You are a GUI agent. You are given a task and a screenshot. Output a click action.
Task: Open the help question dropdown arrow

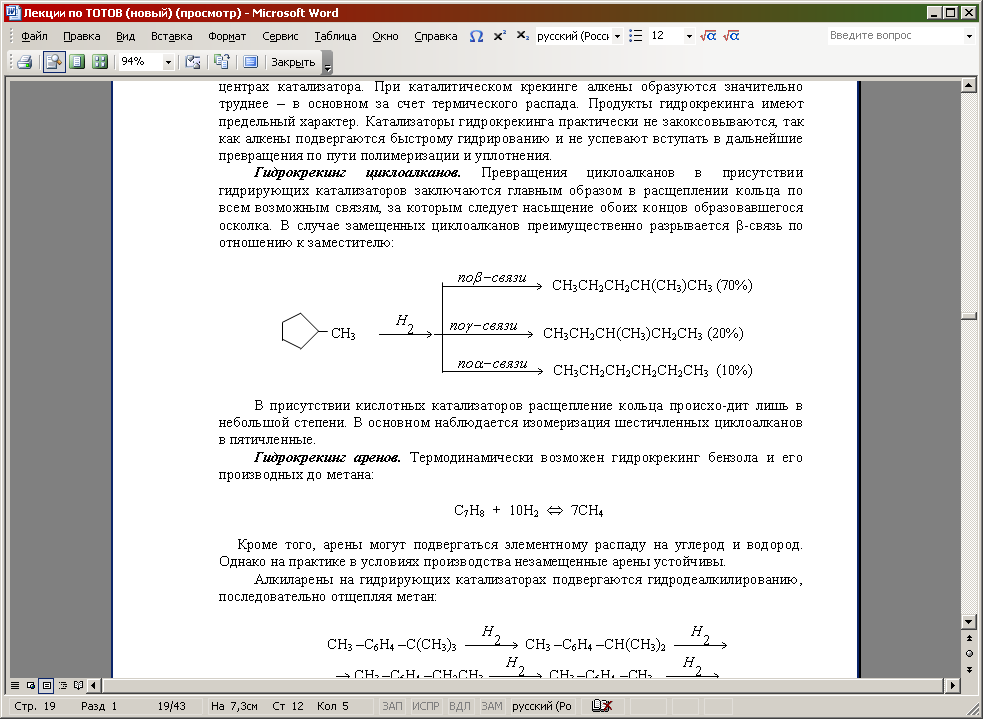click(x=969, y=36)
